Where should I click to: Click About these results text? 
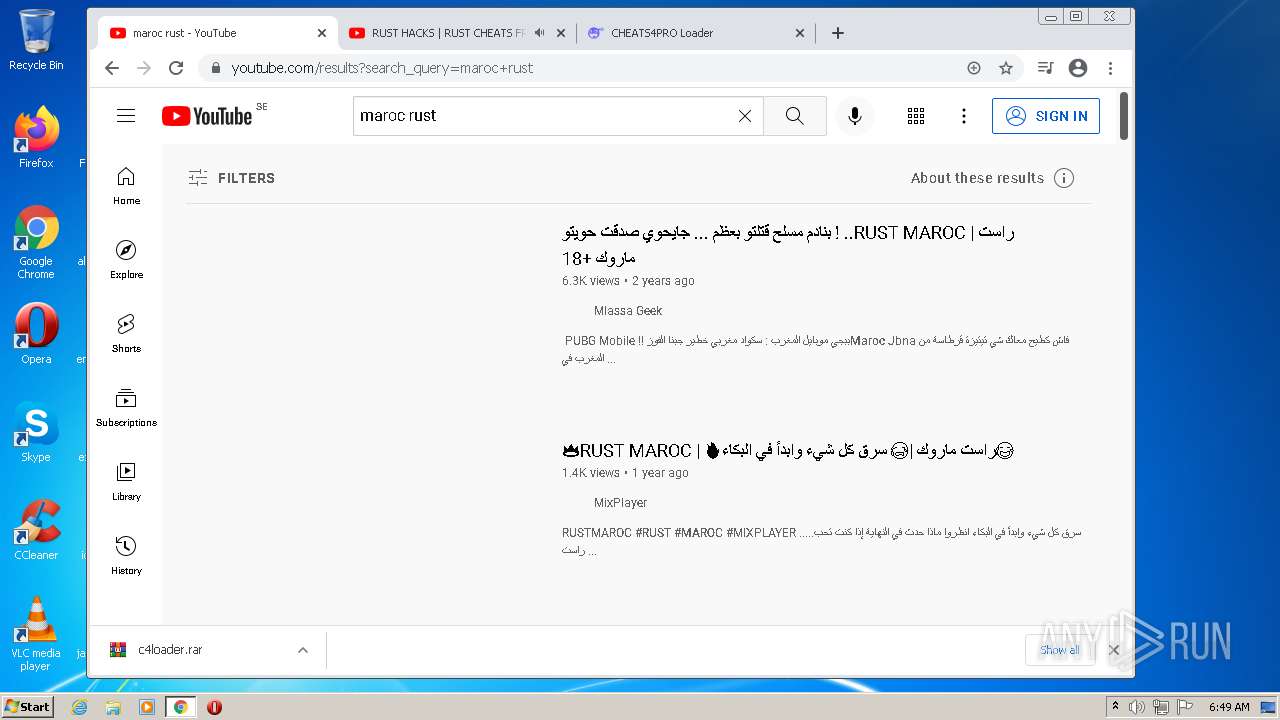click(x=977, y=178)
